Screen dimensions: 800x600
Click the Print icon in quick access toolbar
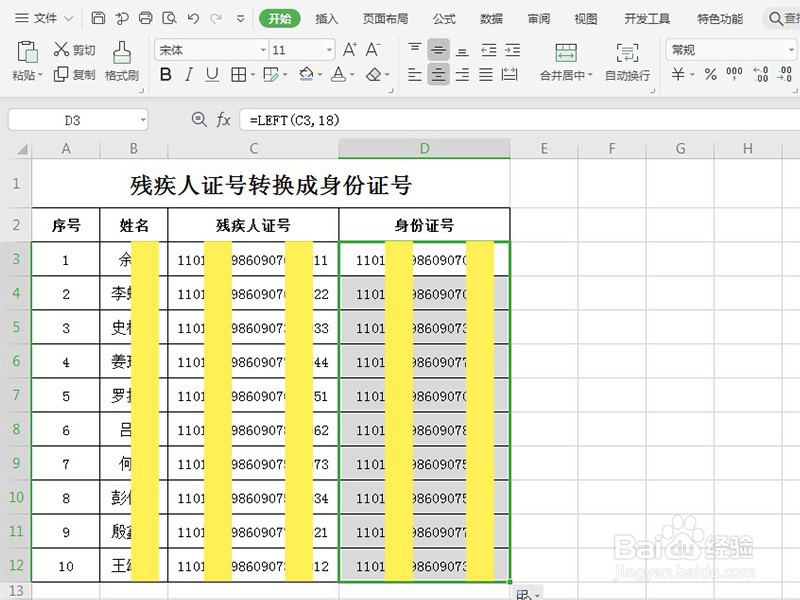tap(146, 18)
